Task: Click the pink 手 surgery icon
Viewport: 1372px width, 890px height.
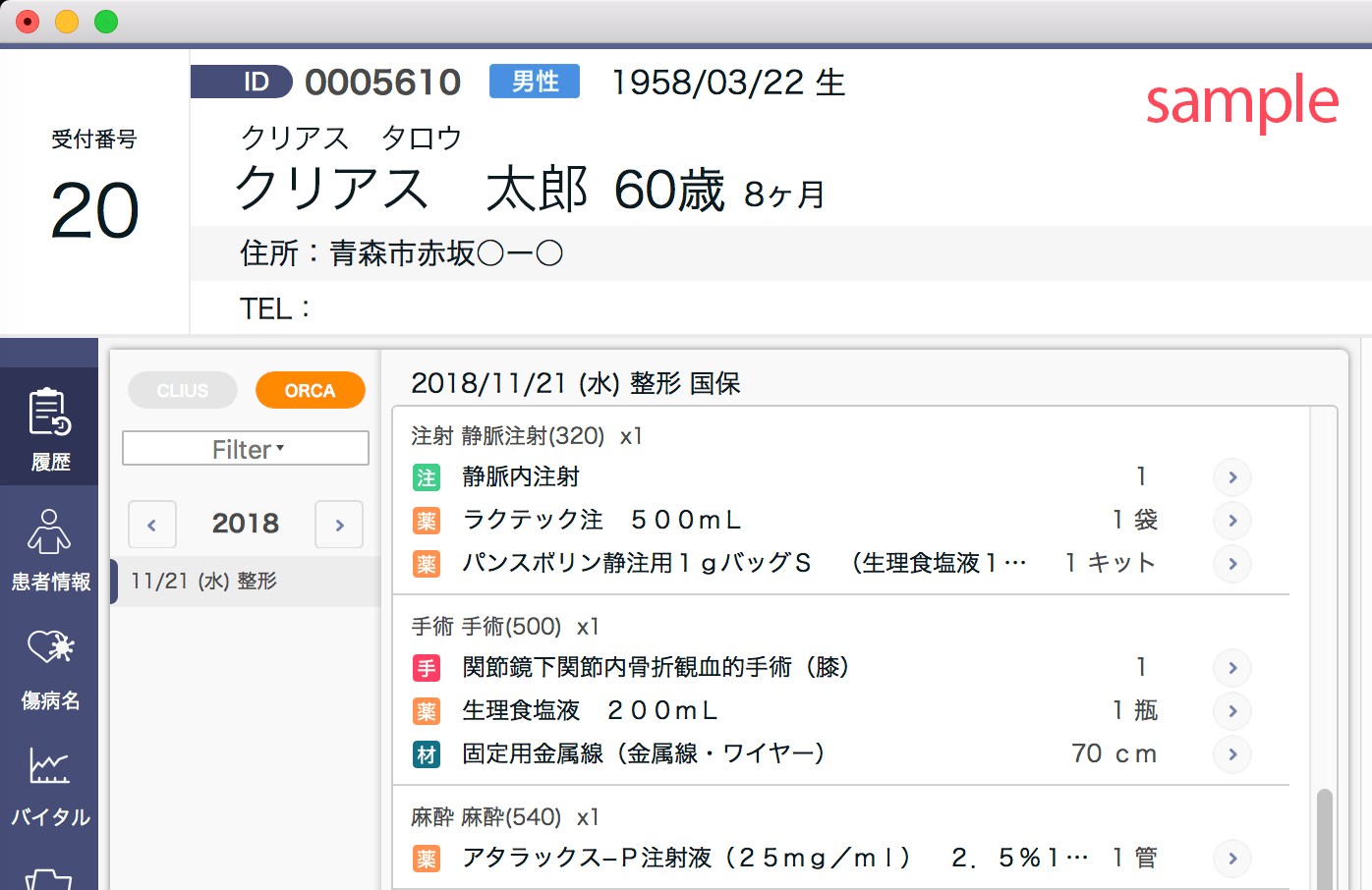Action: tap(427, 669)
